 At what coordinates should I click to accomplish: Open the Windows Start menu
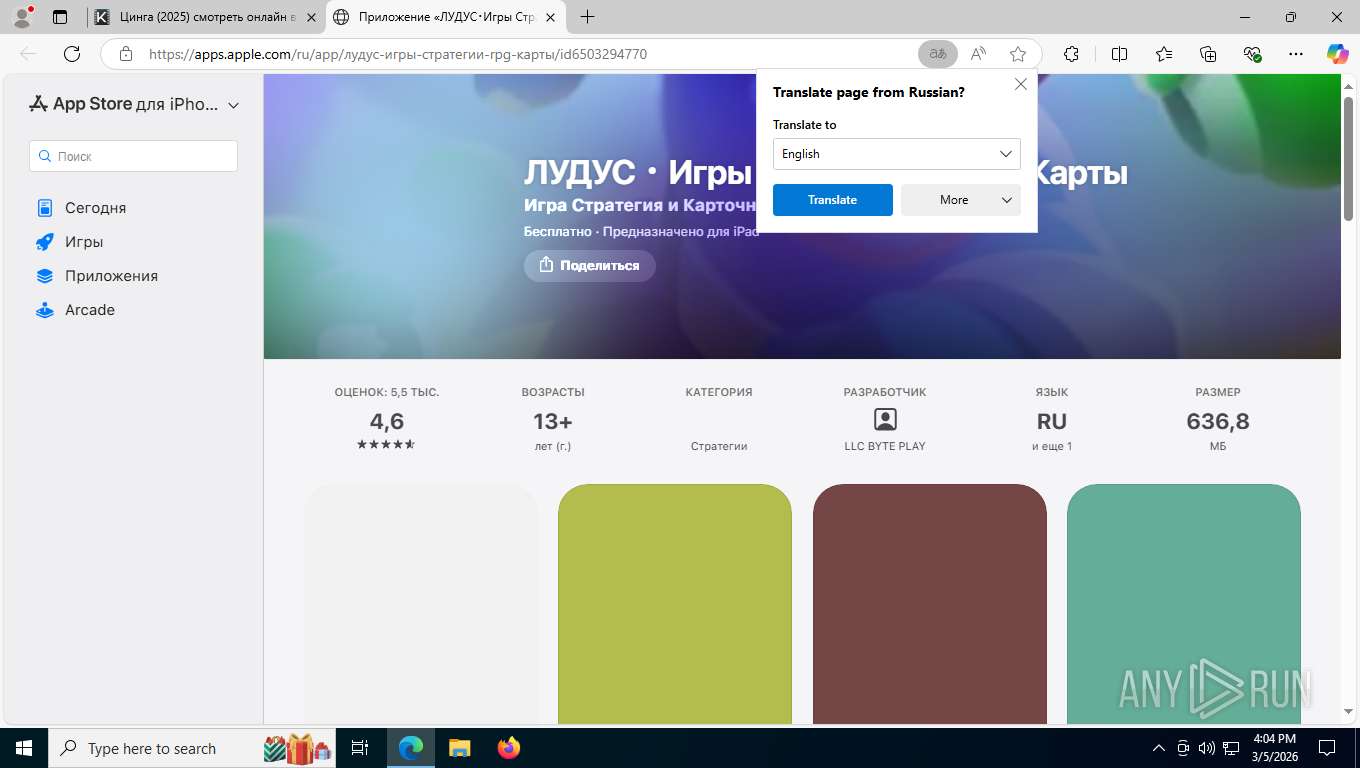point(23,748)
